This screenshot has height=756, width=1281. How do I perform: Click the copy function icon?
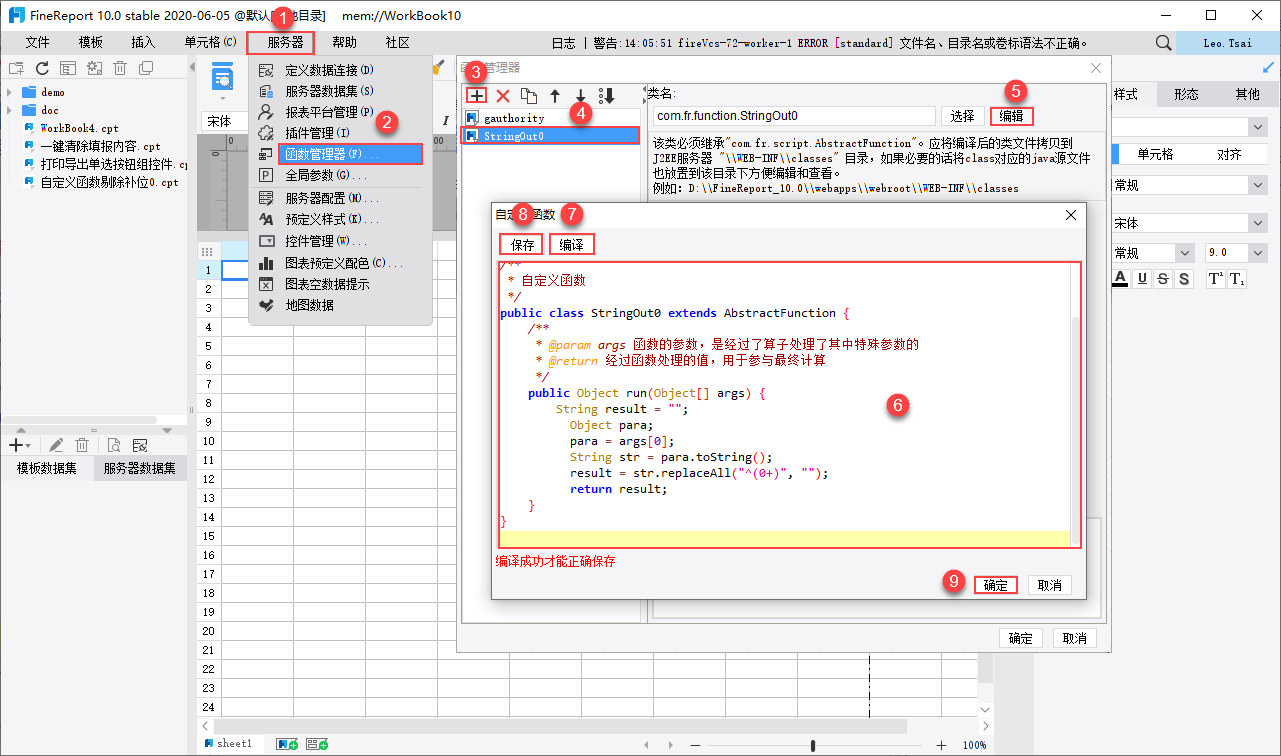point(529,96)
